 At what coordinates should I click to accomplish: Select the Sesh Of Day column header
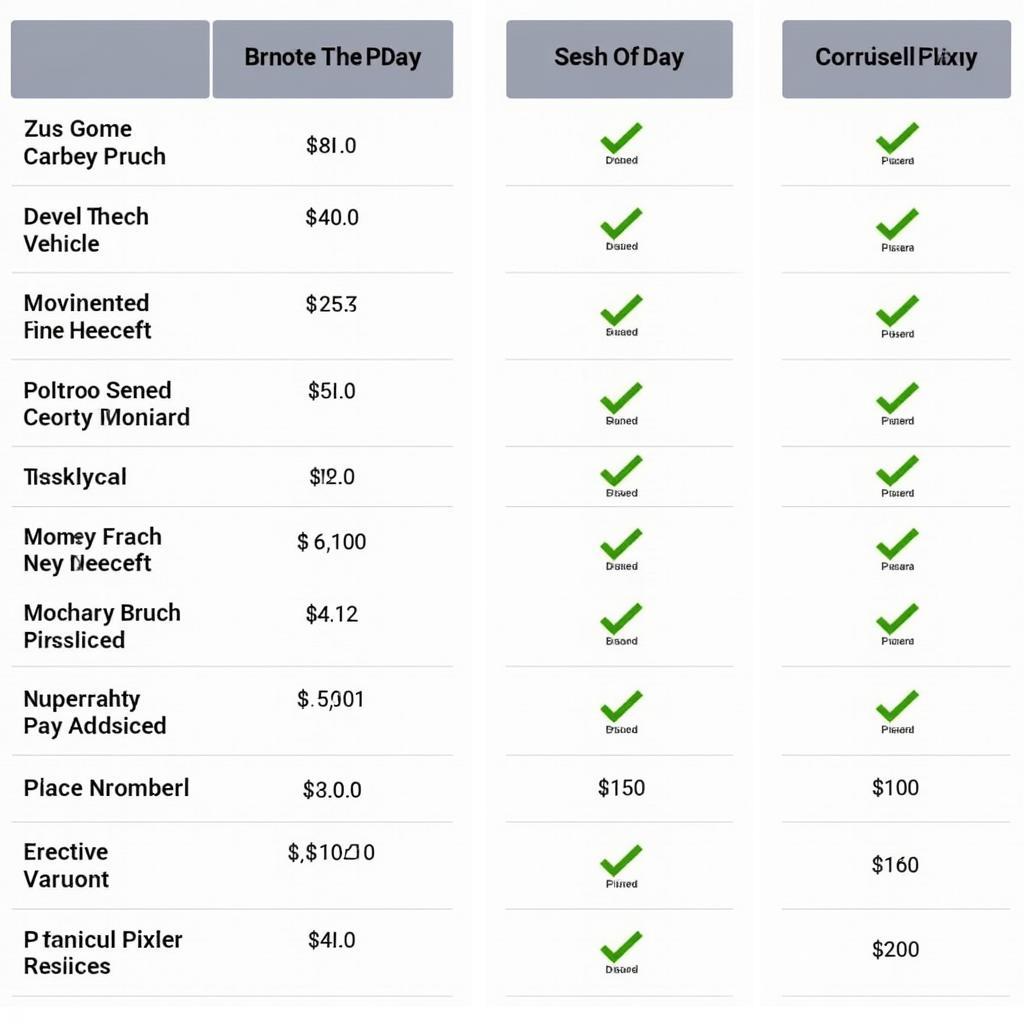[x=619, y=58]
